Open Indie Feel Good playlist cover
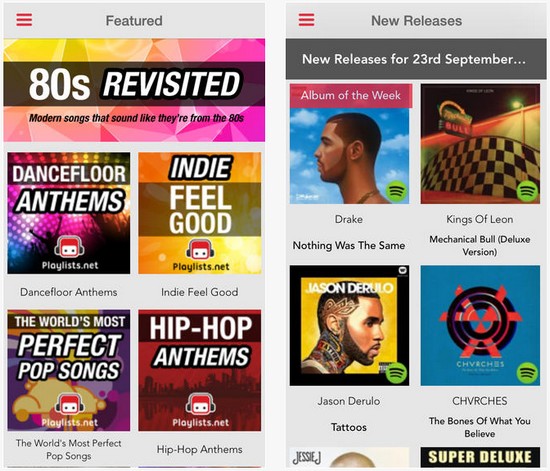 [x=200, y=213]
